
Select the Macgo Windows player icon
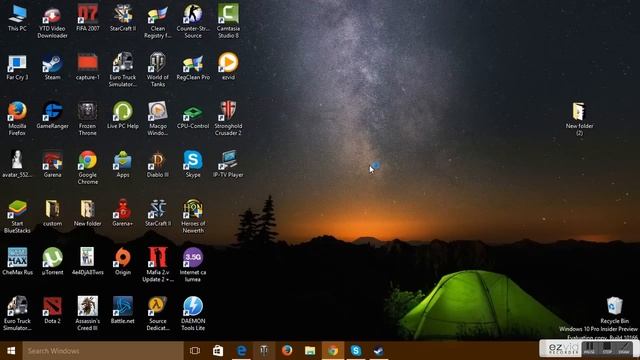pos(158,119)
